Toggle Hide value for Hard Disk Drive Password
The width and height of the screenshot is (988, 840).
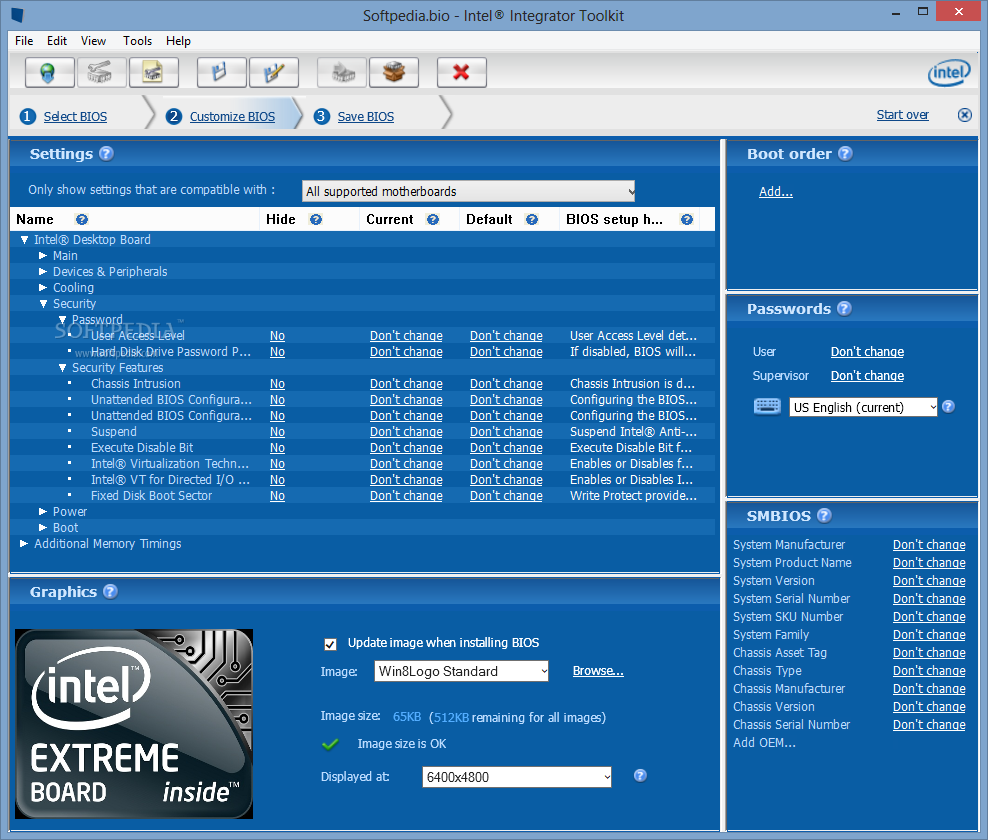[x=277, y=352]
